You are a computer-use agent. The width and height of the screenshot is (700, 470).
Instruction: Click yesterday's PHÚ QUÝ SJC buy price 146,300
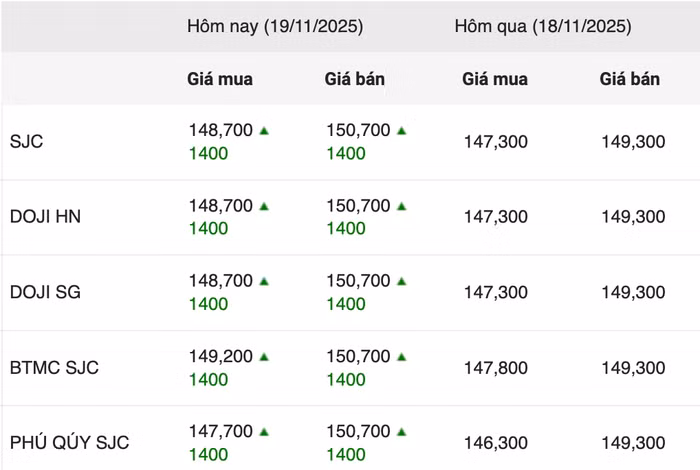coord(495,443)
